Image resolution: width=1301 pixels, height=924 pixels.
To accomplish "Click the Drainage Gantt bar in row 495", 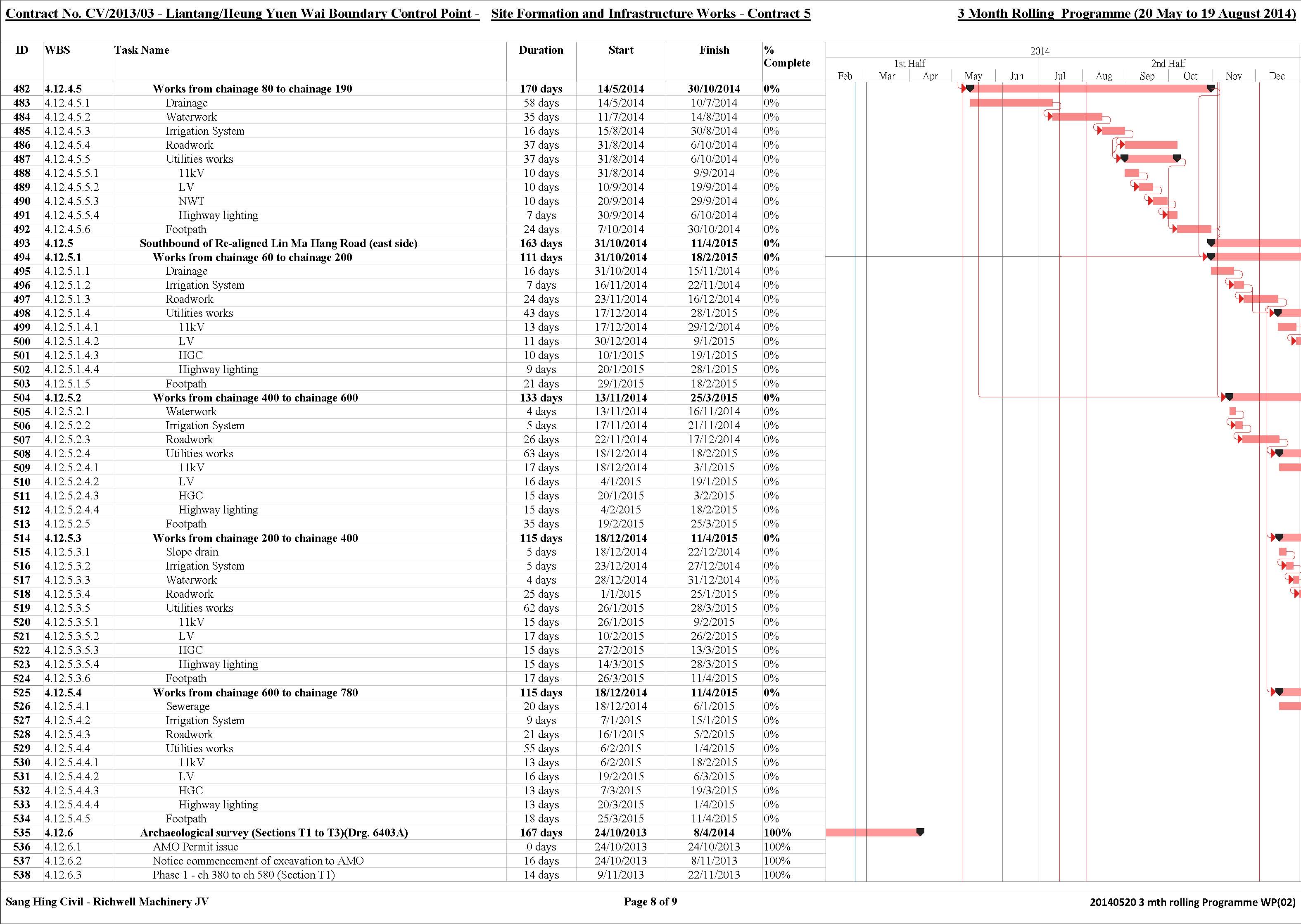I will coord(1223,271).
